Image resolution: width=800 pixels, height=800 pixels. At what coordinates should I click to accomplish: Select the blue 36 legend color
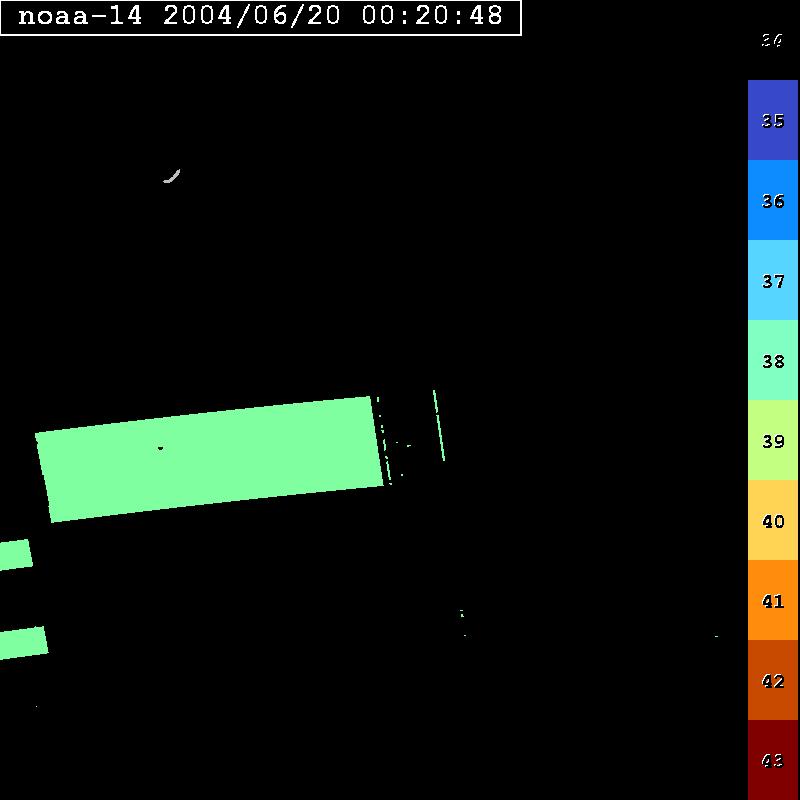pyautogui.click(x=772, y=200)
